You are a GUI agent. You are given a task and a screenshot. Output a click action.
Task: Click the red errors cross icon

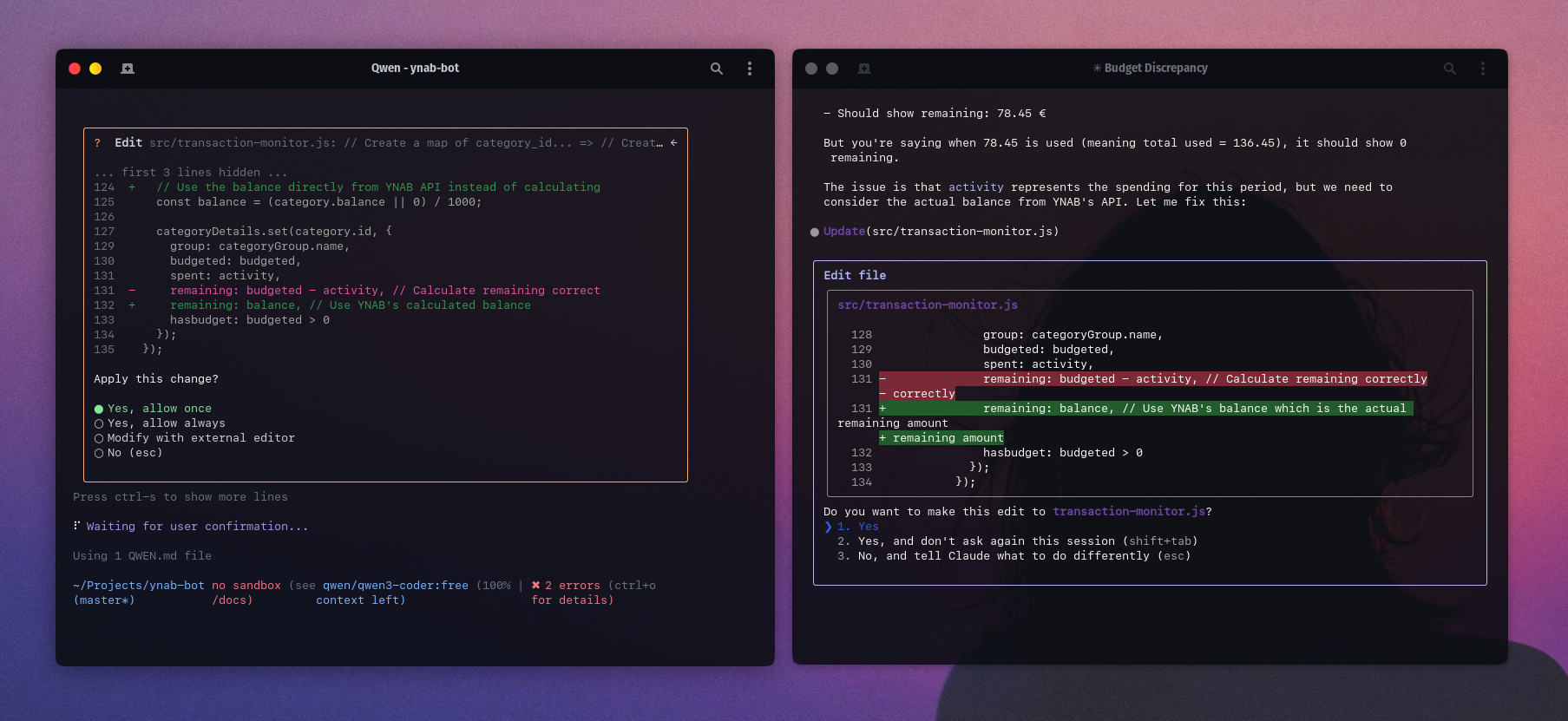coord(535,586)
